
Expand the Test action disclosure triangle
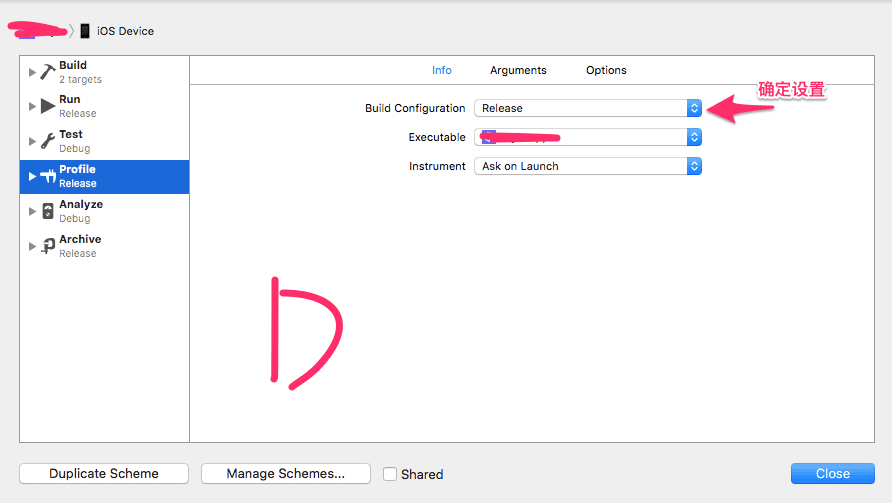click(x=32, y=141)
